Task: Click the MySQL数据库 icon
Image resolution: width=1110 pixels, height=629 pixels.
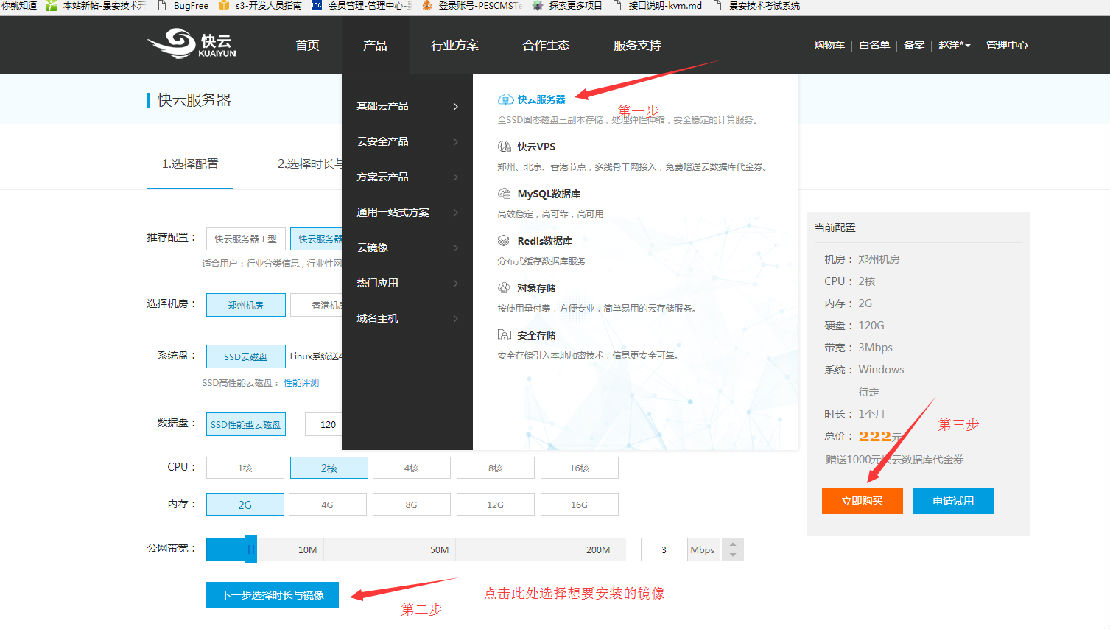Action: [506, 193]
